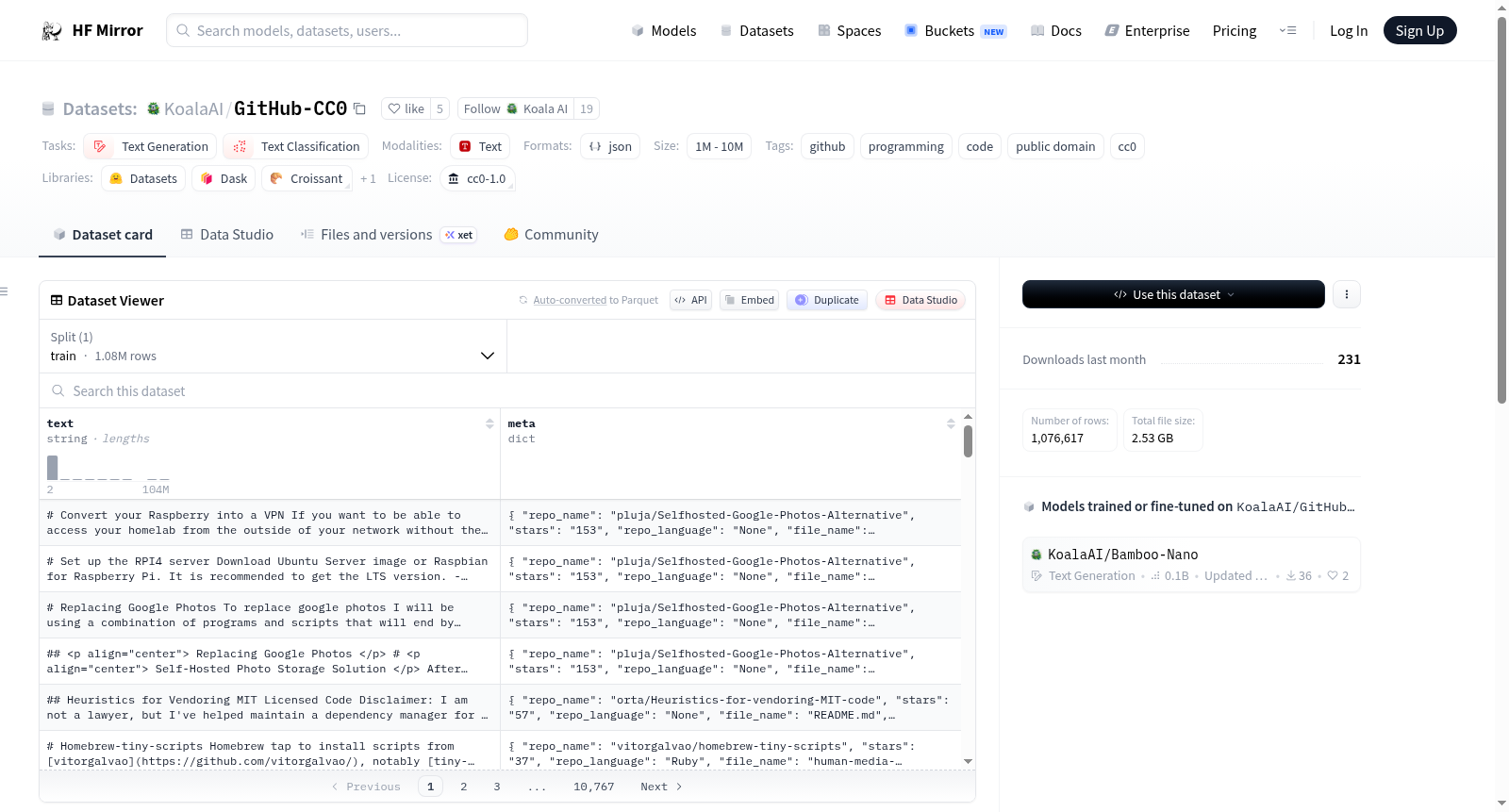
Task: Select the Text Generation task tag
Action: click(x=151, y=146)
